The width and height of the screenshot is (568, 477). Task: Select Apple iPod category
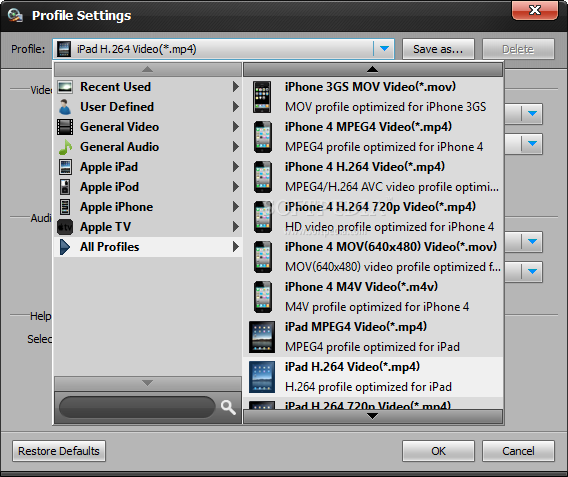(x=148, y=187)
